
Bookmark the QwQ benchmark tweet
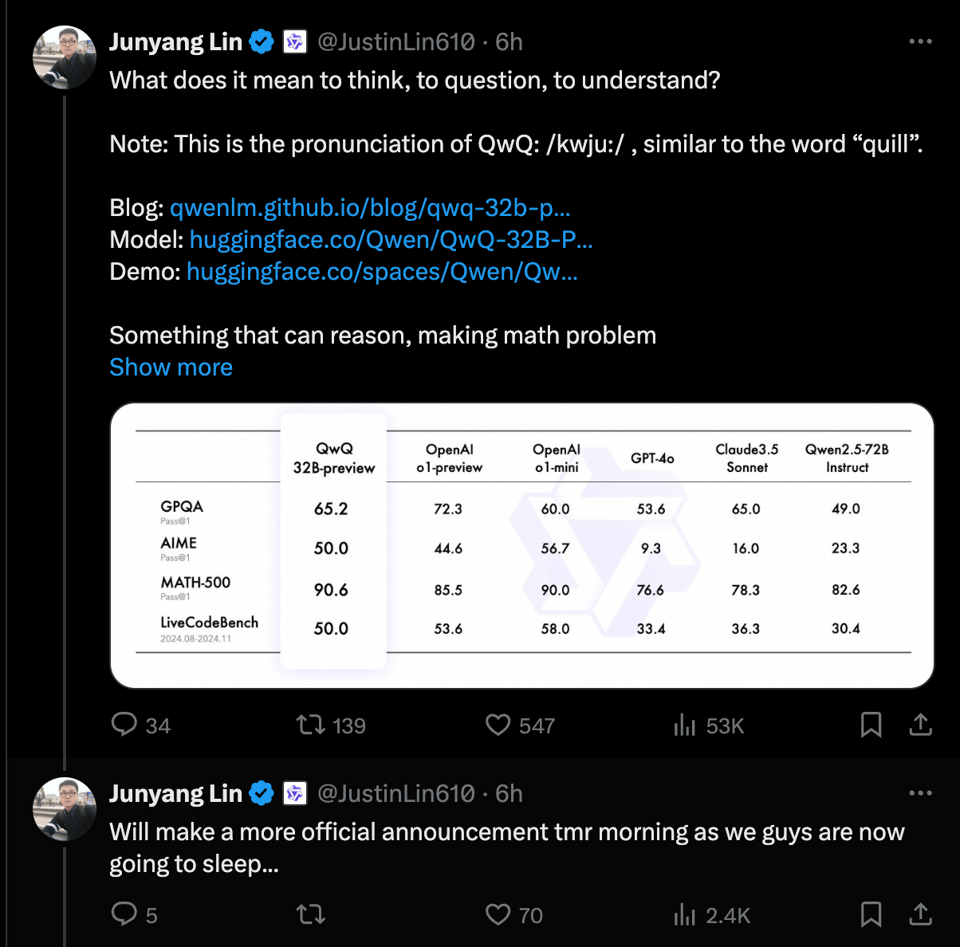pos(871,725)
